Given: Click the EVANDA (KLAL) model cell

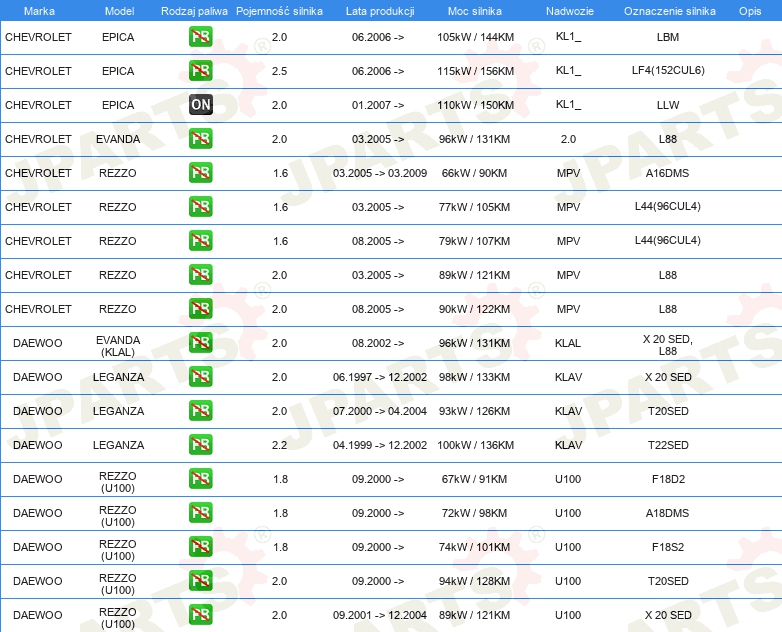Looking at the screenshot, I should pos(118,346).
